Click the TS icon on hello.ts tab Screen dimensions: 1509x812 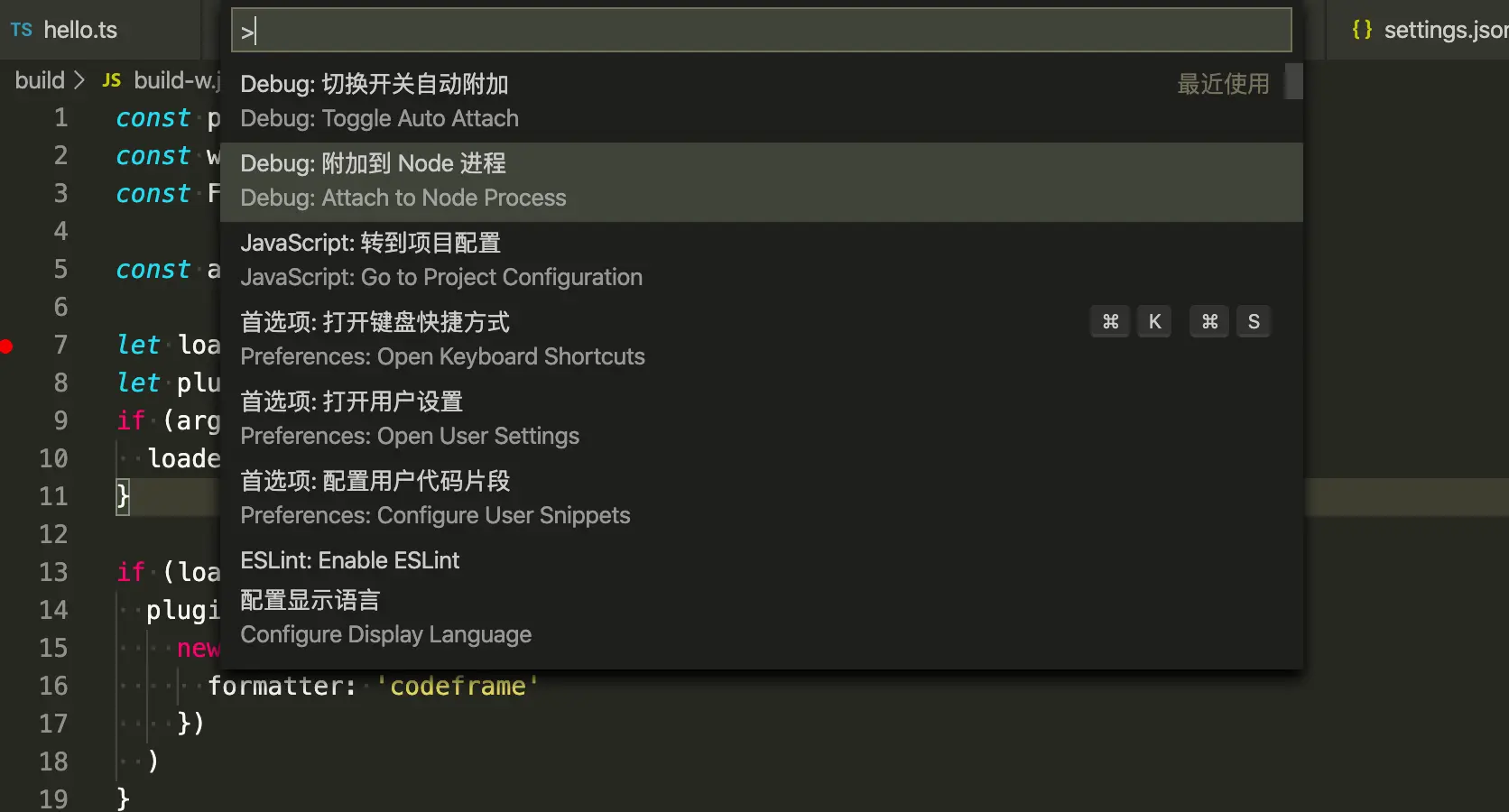click(x=22, y=30)
